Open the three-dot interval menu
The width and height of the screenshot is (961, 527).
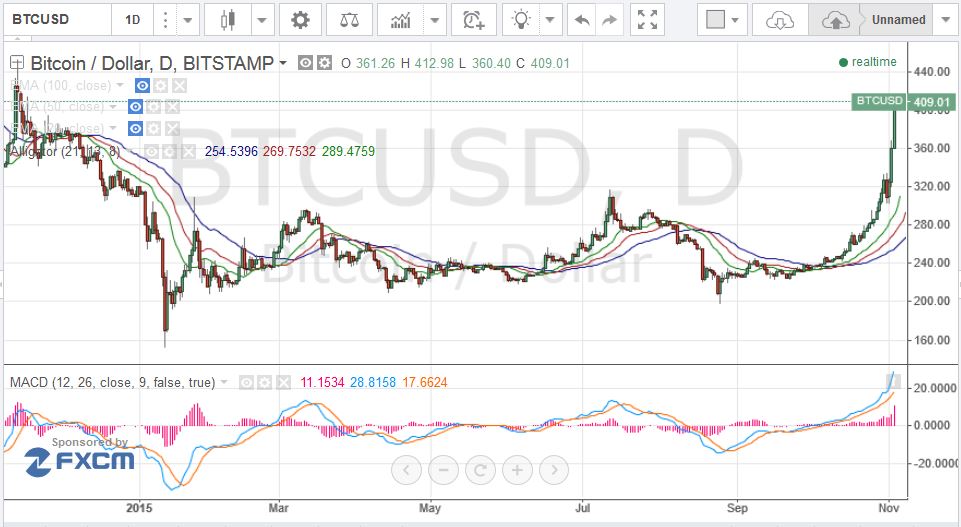[x=165, y=20]
